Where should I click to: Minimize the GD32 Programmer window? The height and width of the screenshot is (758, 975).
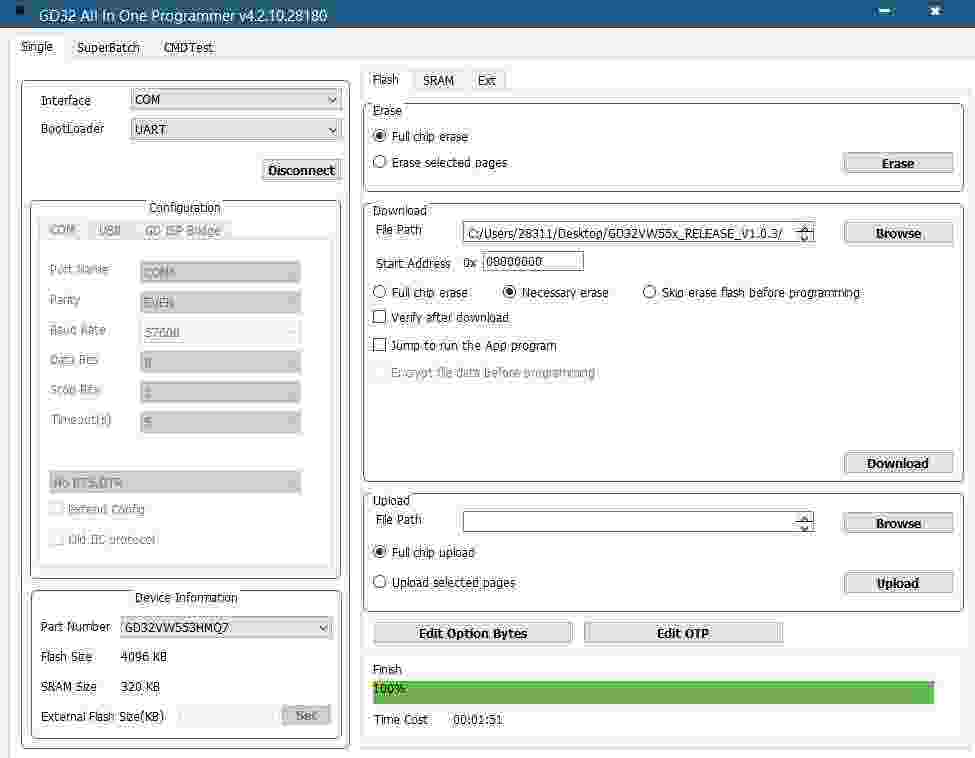click(x=885, y=11)
